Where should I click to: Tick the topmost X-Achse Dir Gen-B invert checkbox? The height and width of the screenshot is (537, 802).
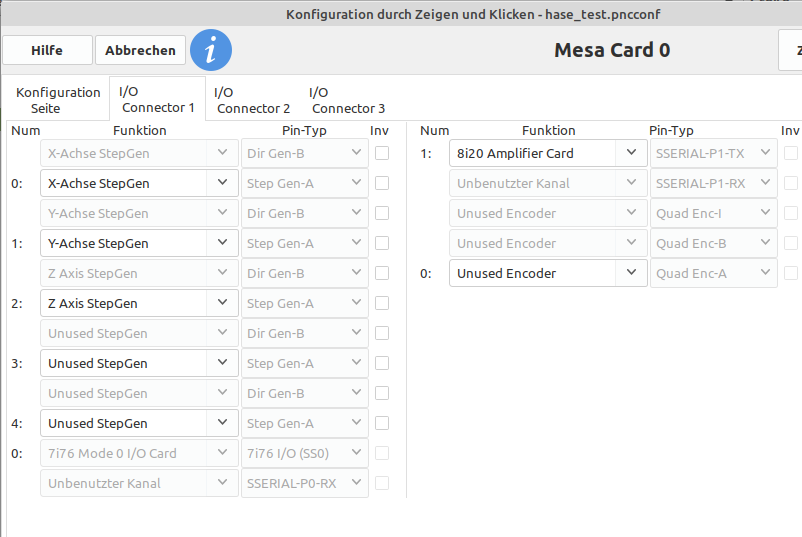click(x=382, y=153)
